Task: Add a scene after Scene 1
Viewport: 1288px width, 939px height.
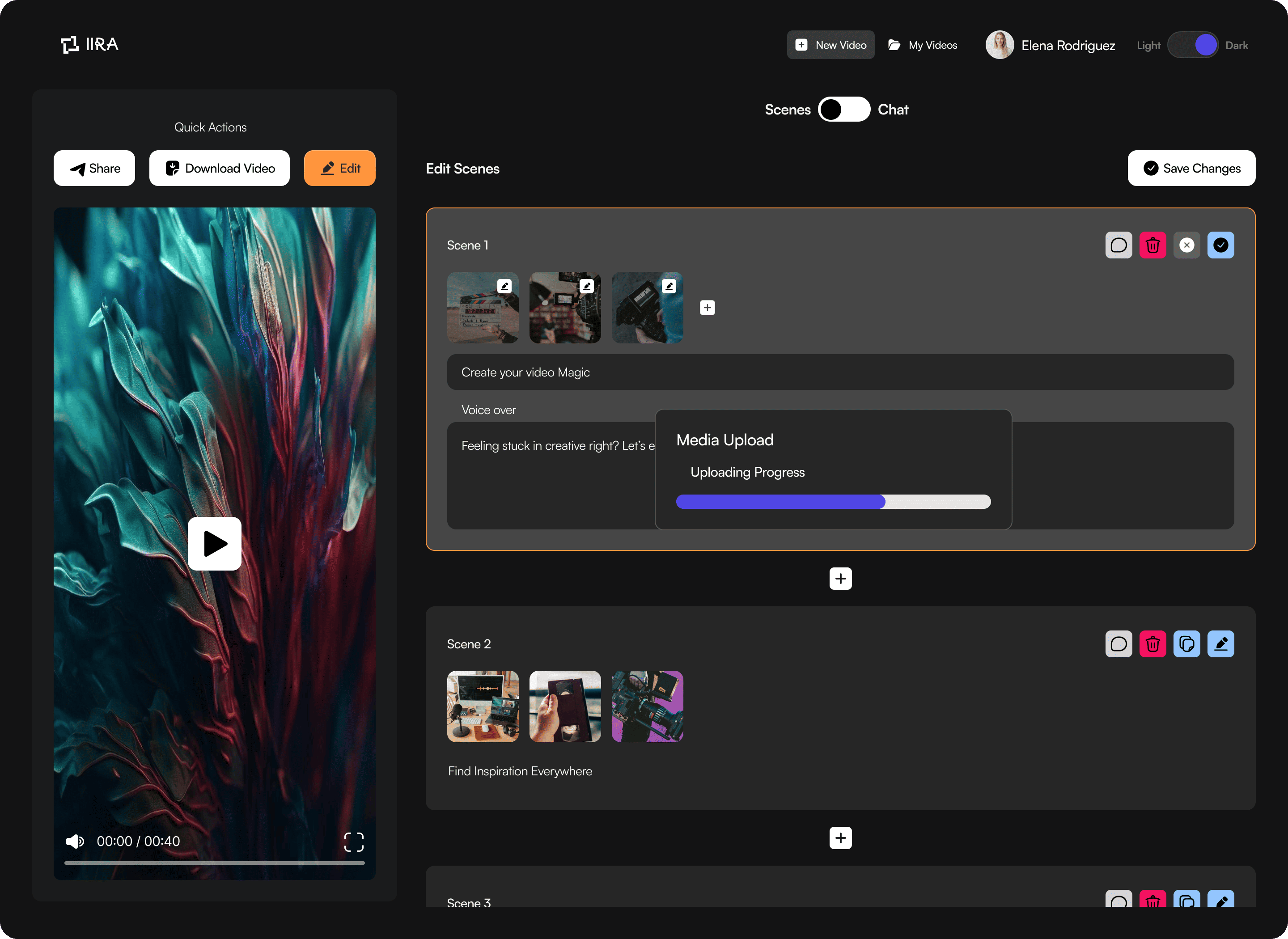Action: [x=840, y=579]
